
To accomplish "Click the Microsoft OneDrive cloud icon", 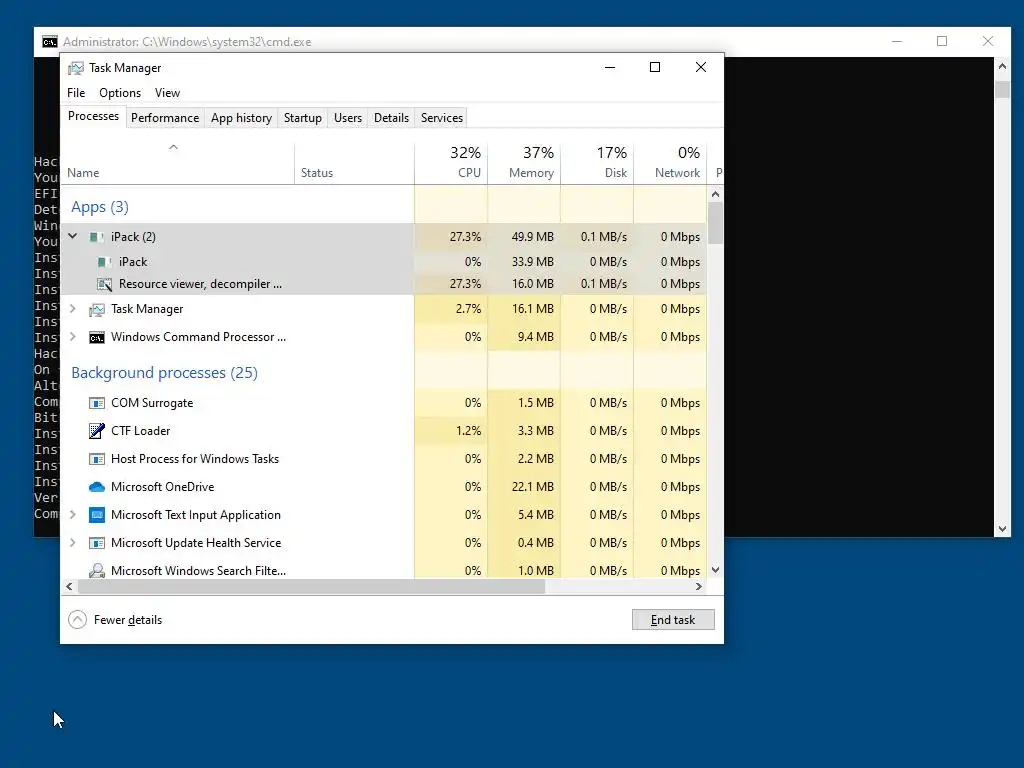I will pos(97,487).
